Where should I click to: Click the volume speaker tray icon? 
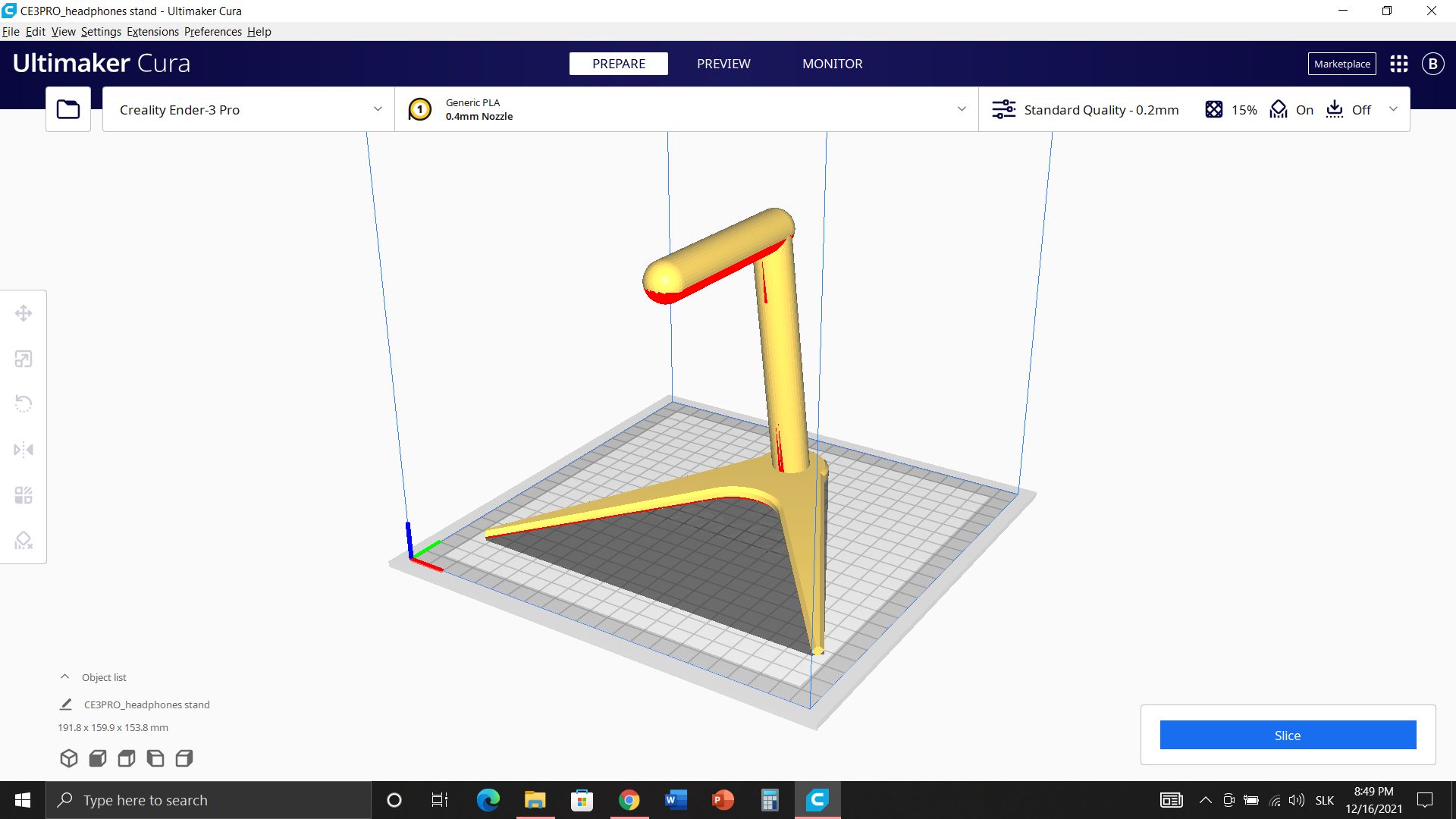click(x=1297, y=800)
